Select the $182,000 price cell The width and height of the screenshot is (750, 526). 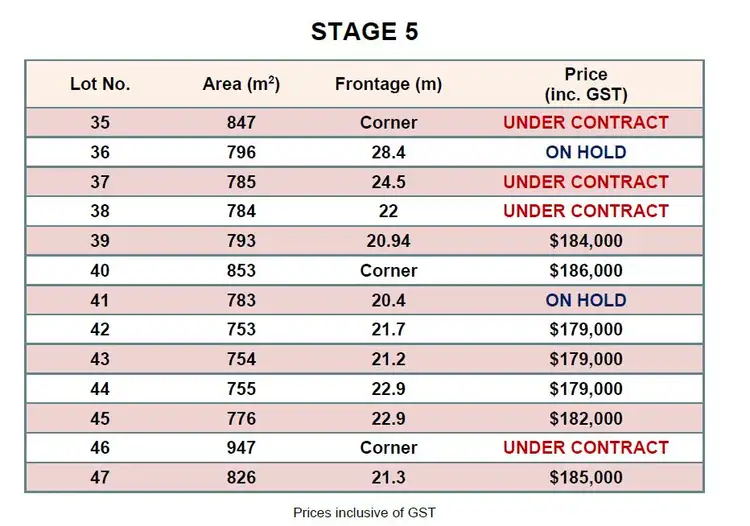tap(585, 418)
